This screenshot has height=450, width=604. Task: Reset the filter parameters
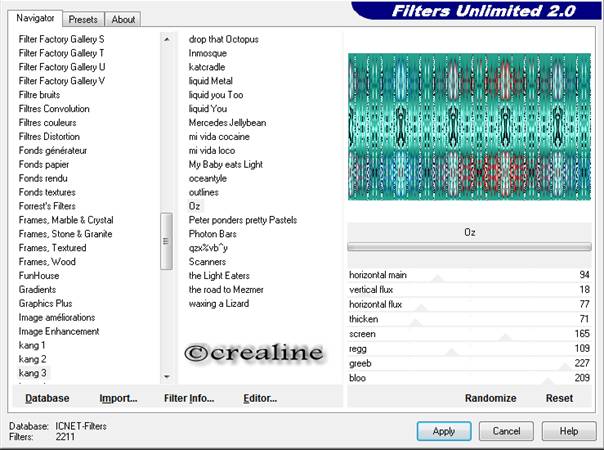(559, 398)
